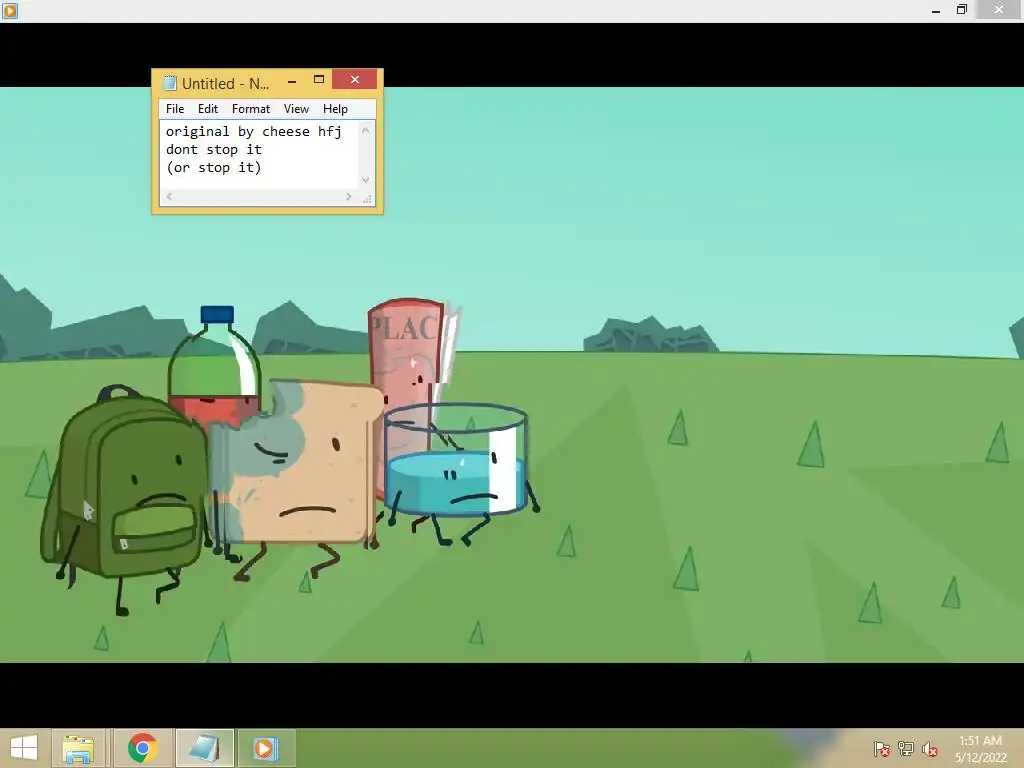Click the text '(or stop it)' line
1024x768 pixels.
214,168
